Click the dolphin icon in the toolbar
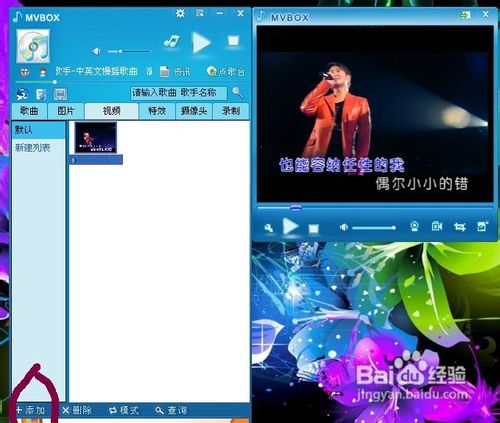500x423 pixels. (x=23, y=94)
